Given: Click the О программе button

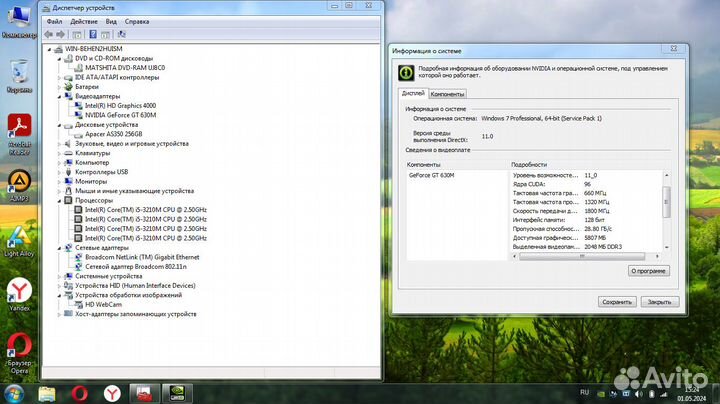Looking at the screenshot, I should 648,271.
